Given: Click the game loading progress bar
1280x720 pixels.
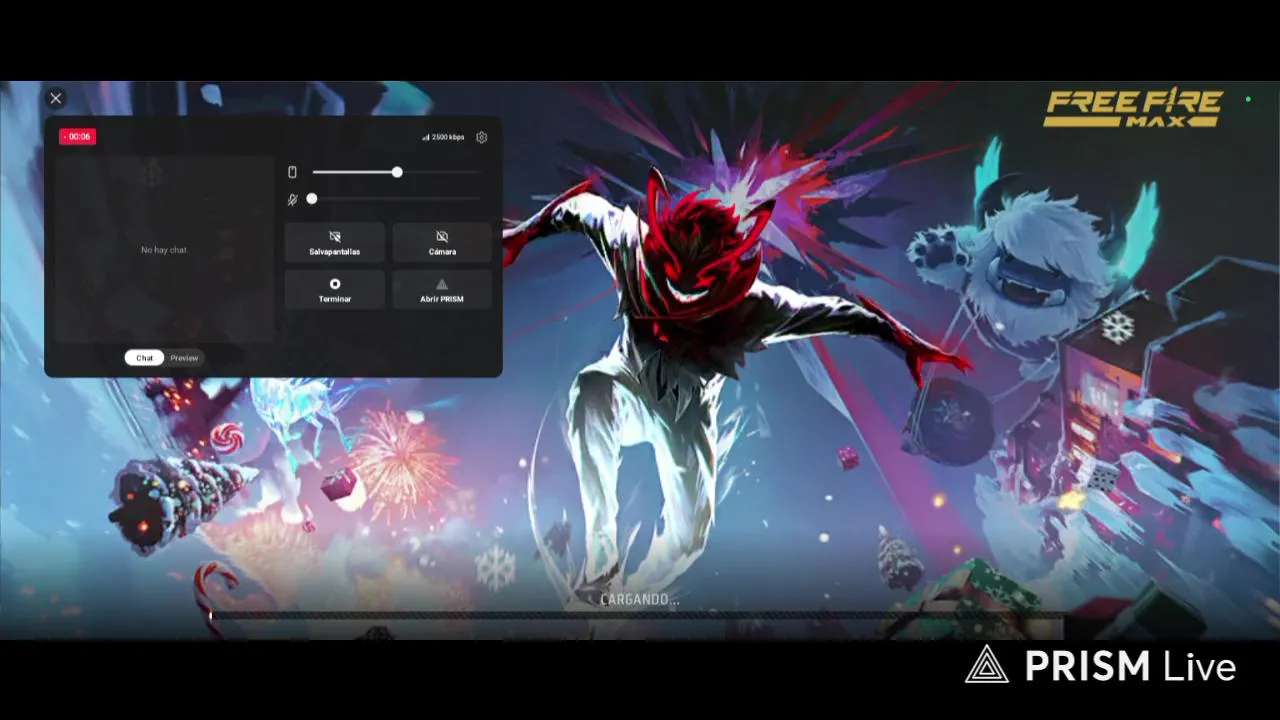Looking at the screenshot, I should (636, 616).
